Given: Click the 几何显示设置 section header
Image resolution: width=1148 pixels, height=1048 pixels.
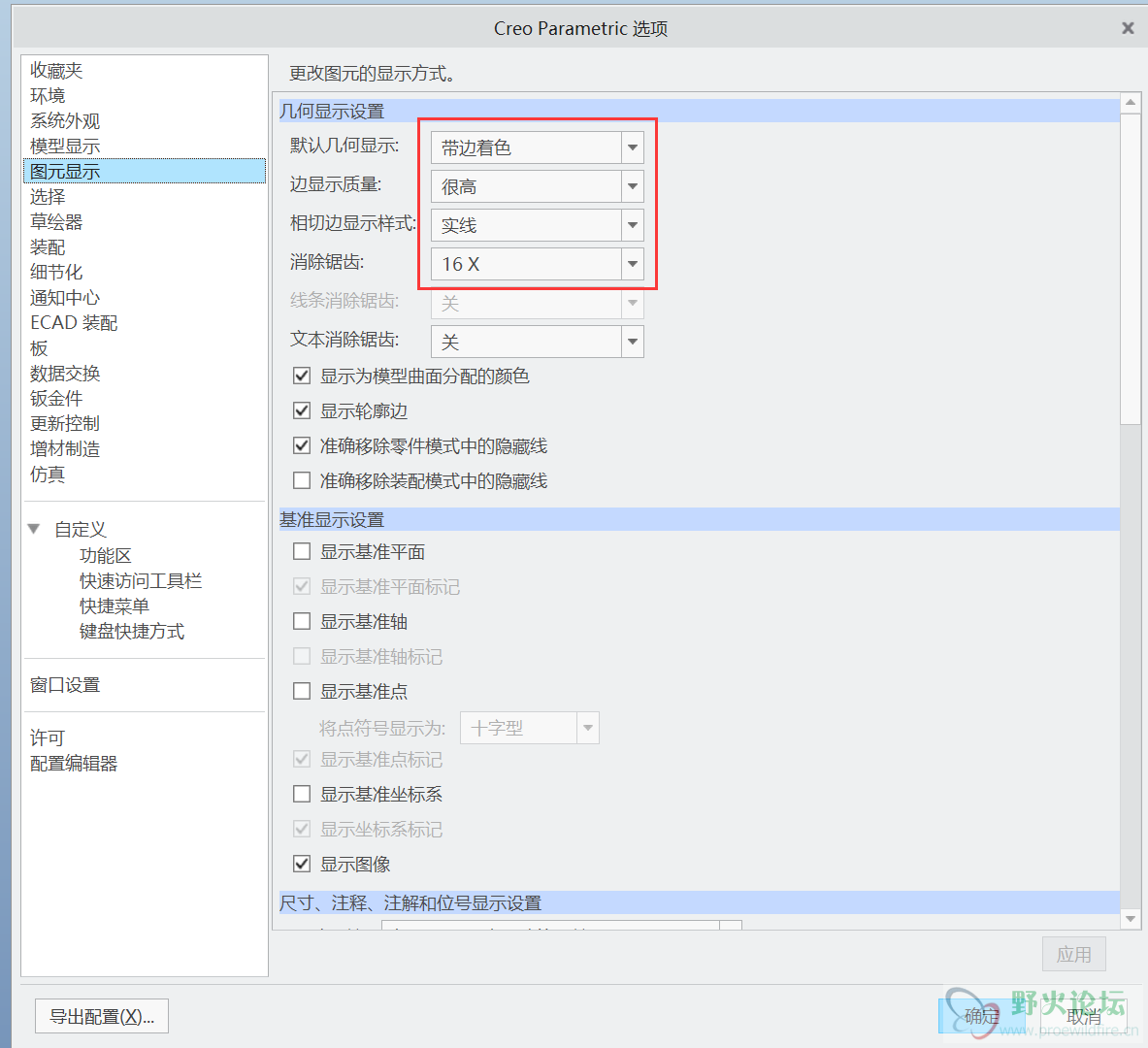Looking at the screenshot, I should pos(700,112).
